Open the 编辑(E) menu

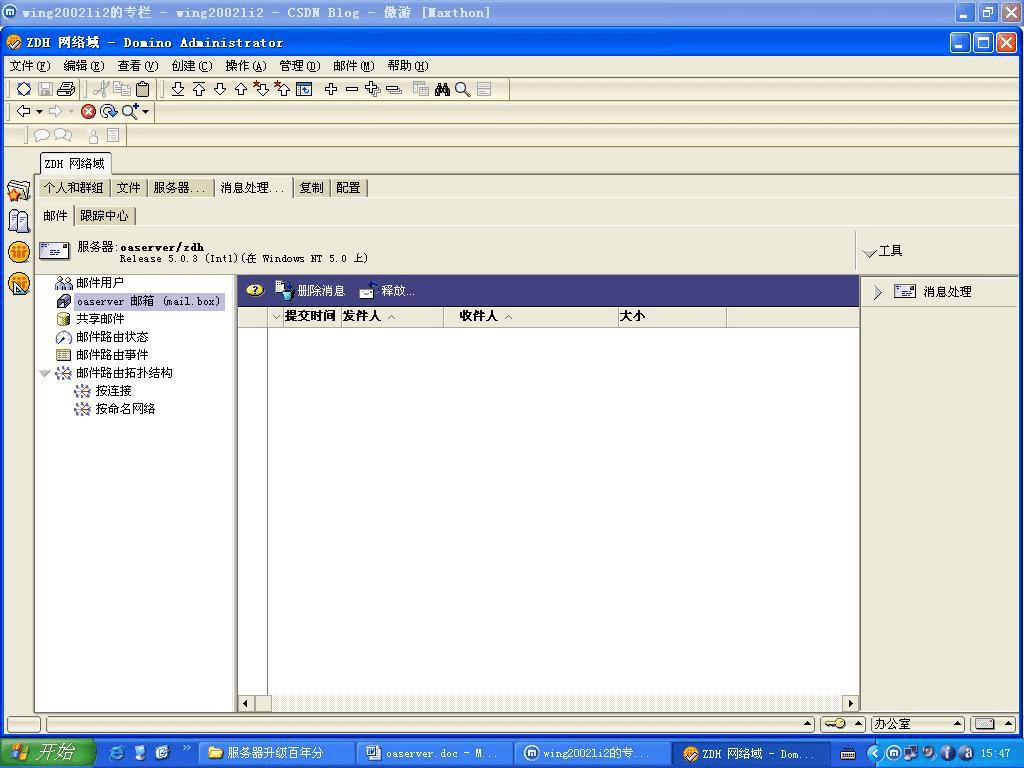[x=84, y=66]
